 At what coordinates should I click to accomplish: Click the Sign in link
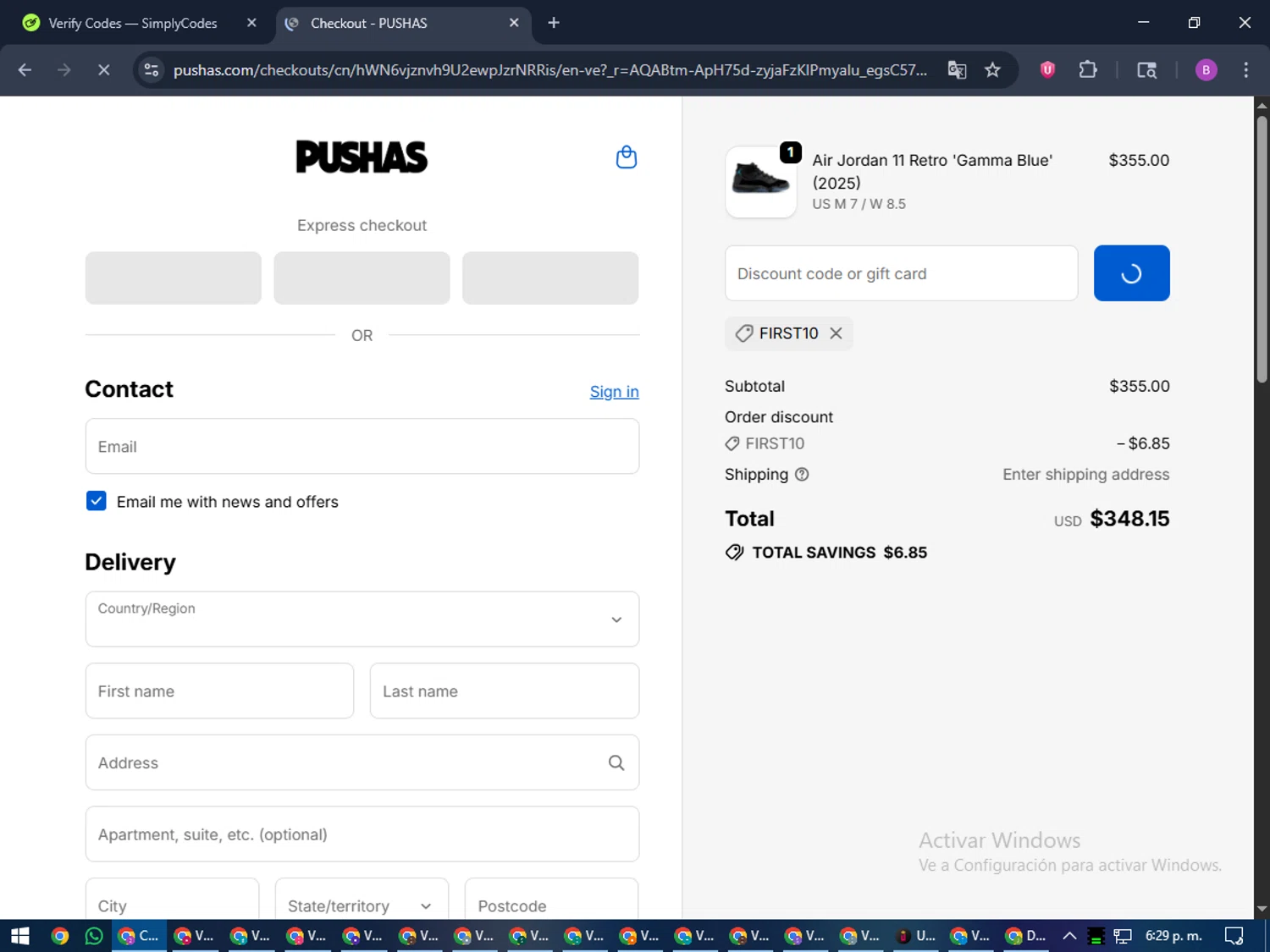[x=614, y=392]
